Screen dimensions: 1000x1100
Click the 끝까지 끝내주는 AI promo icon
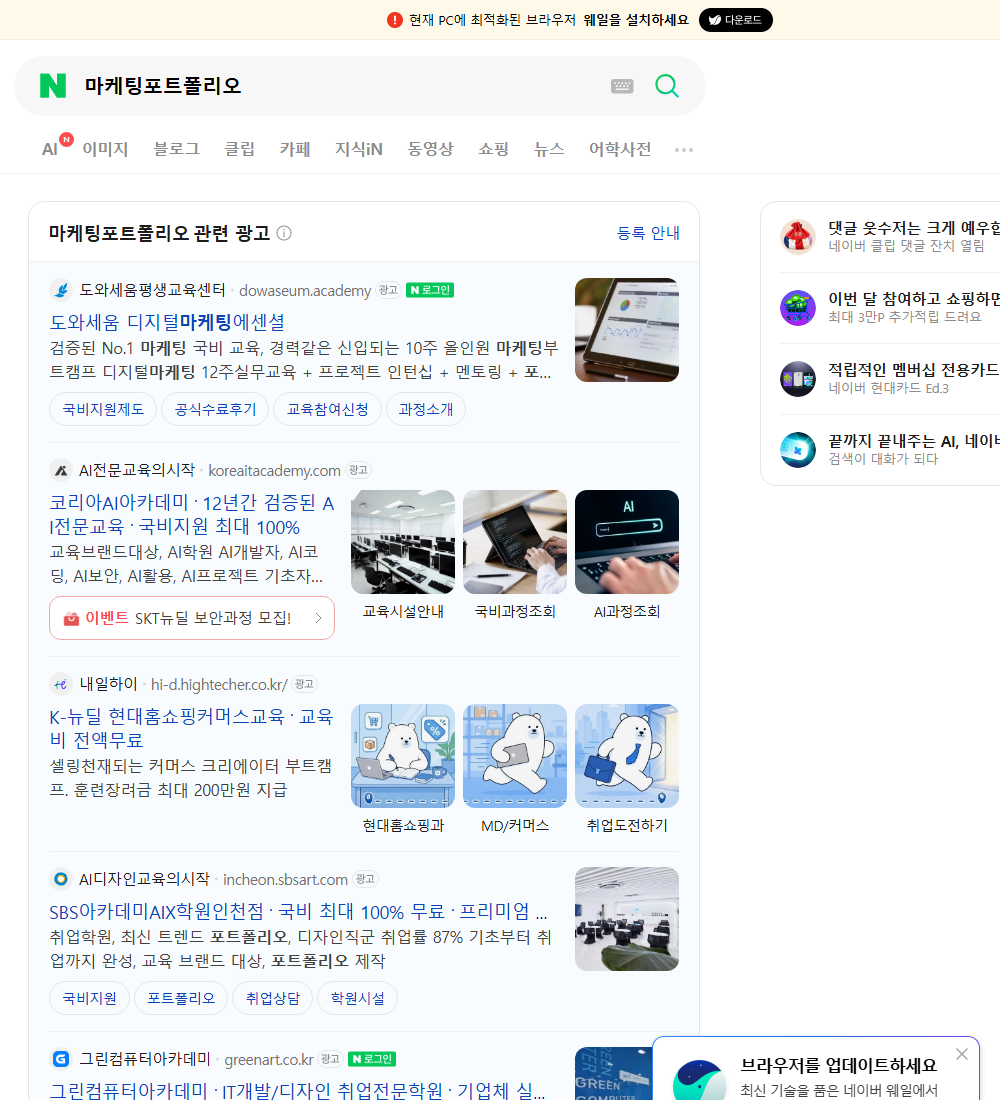pyautogui.click(x=798, y=450)
